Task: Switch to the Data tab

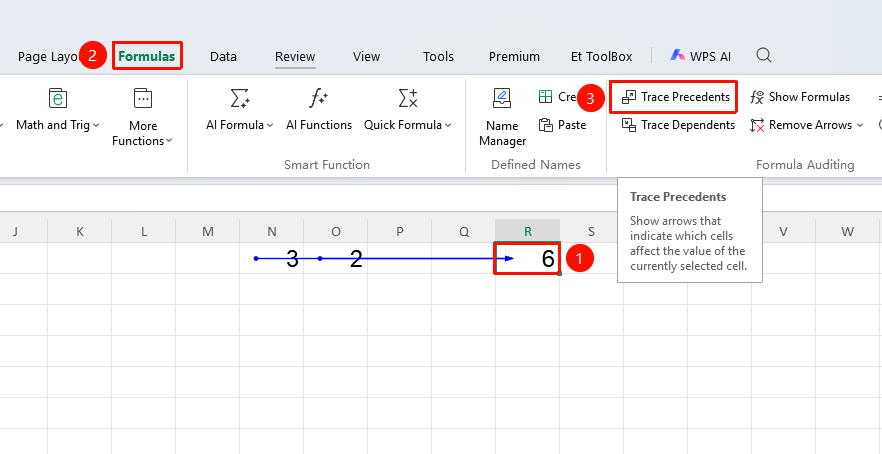Action: click(223, 56)
